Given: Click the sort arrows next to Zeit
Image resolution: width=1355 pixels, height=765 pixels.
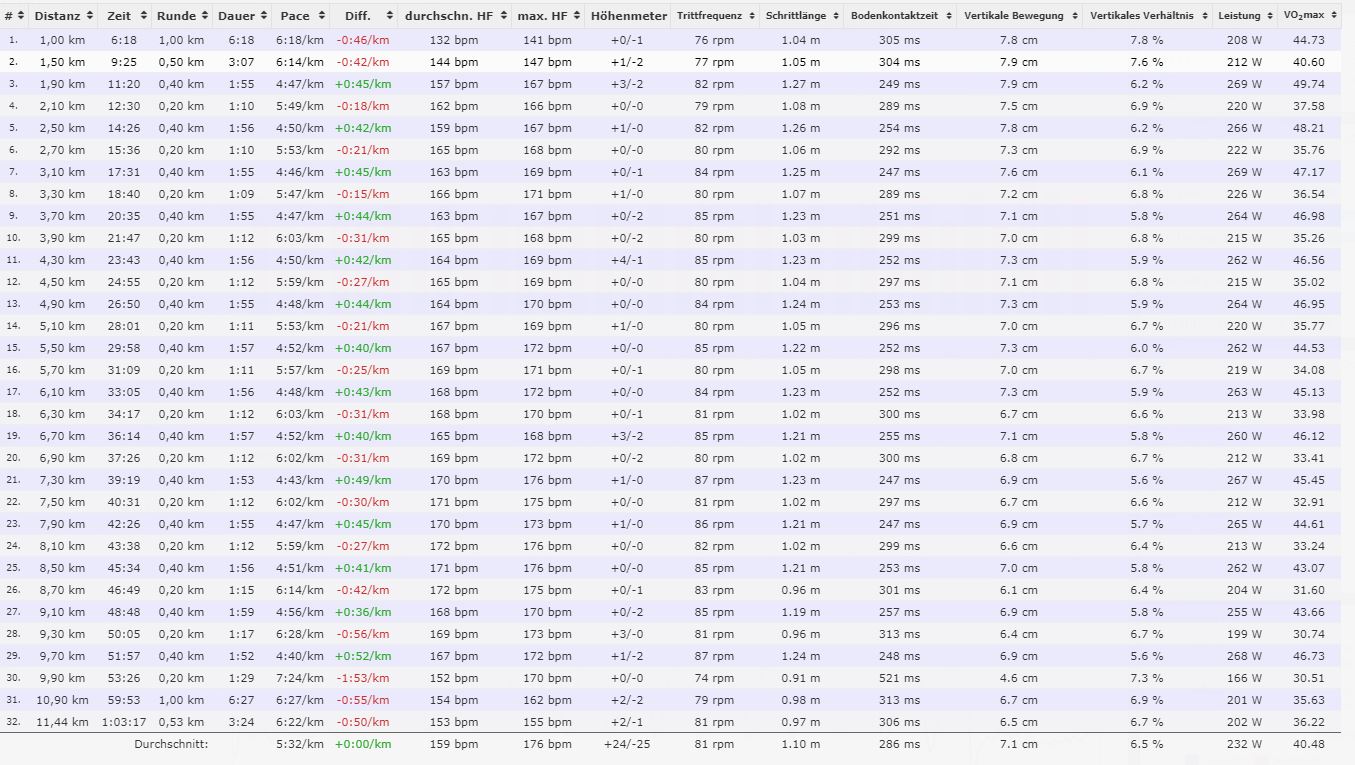Looking at the screenshot, I should pos(142,17).
